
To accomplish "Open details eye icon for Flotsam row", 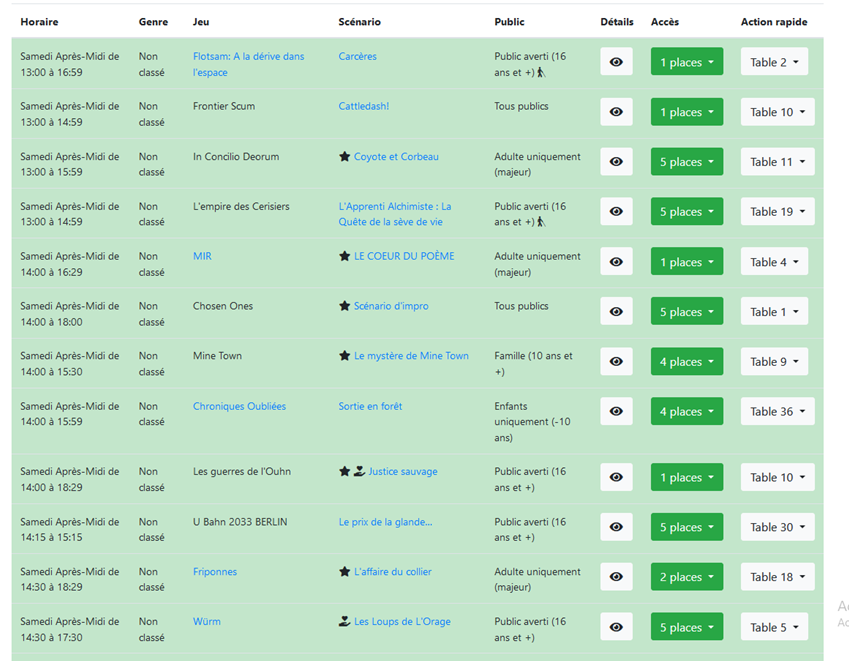I will coord(616,62).
